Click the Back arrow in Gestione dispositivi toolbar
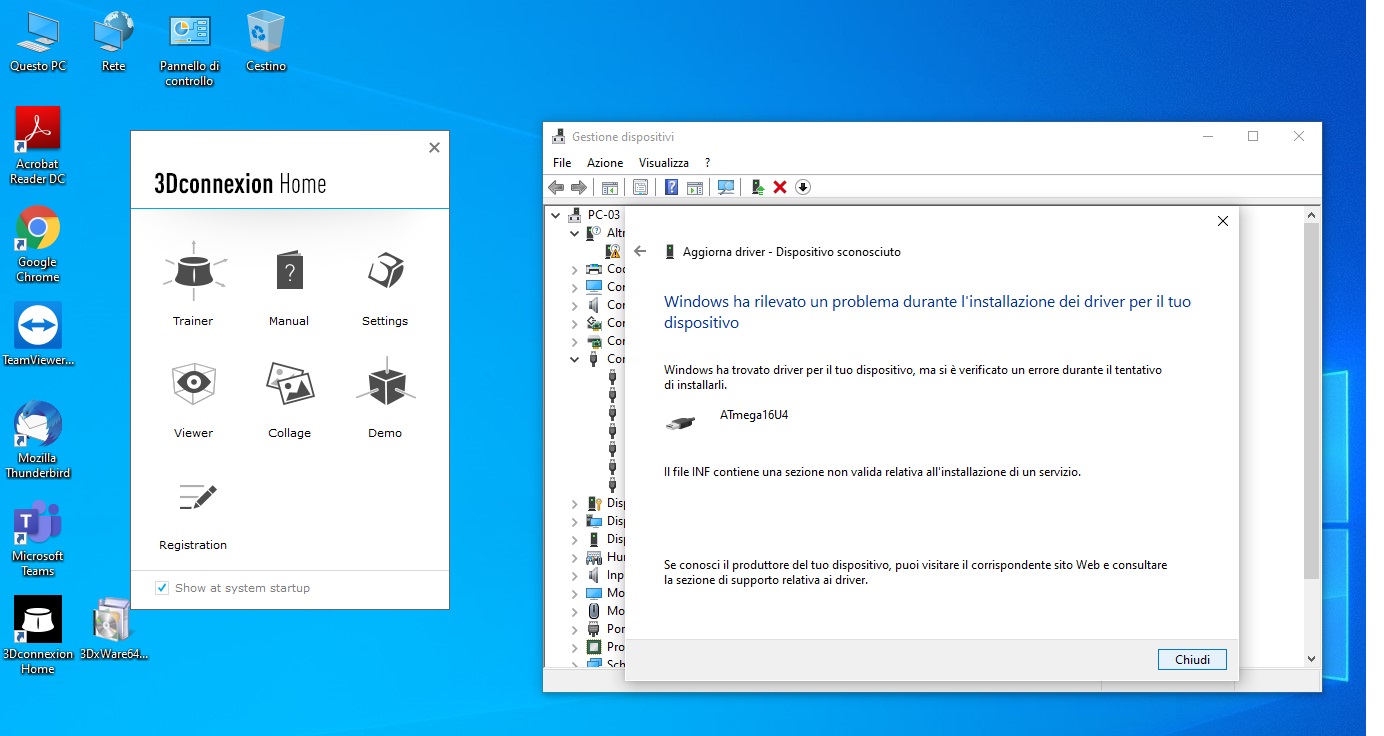Image resolution: width=1384 pixels, height=736 pixels. click(557, 187)
